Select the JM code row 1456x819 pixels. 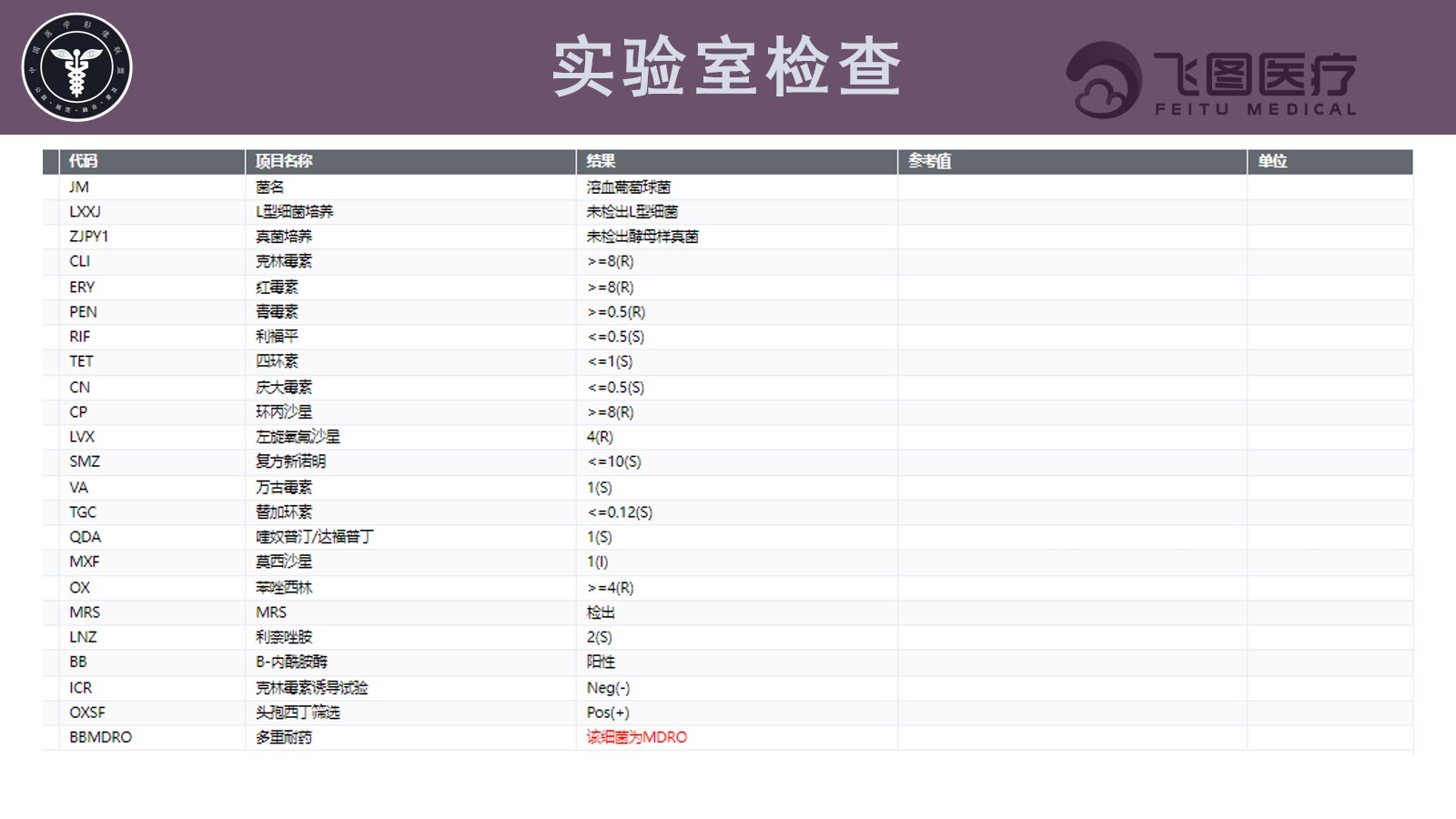click(728, 187)
